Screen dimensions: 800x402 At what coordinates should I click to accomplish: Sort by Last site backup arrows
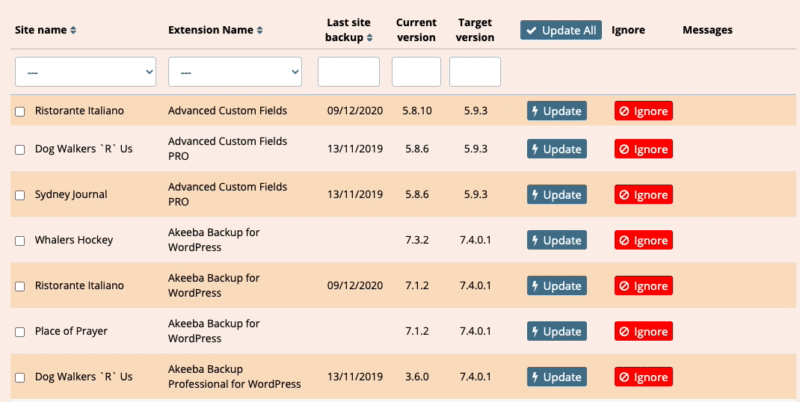[369, 38]
